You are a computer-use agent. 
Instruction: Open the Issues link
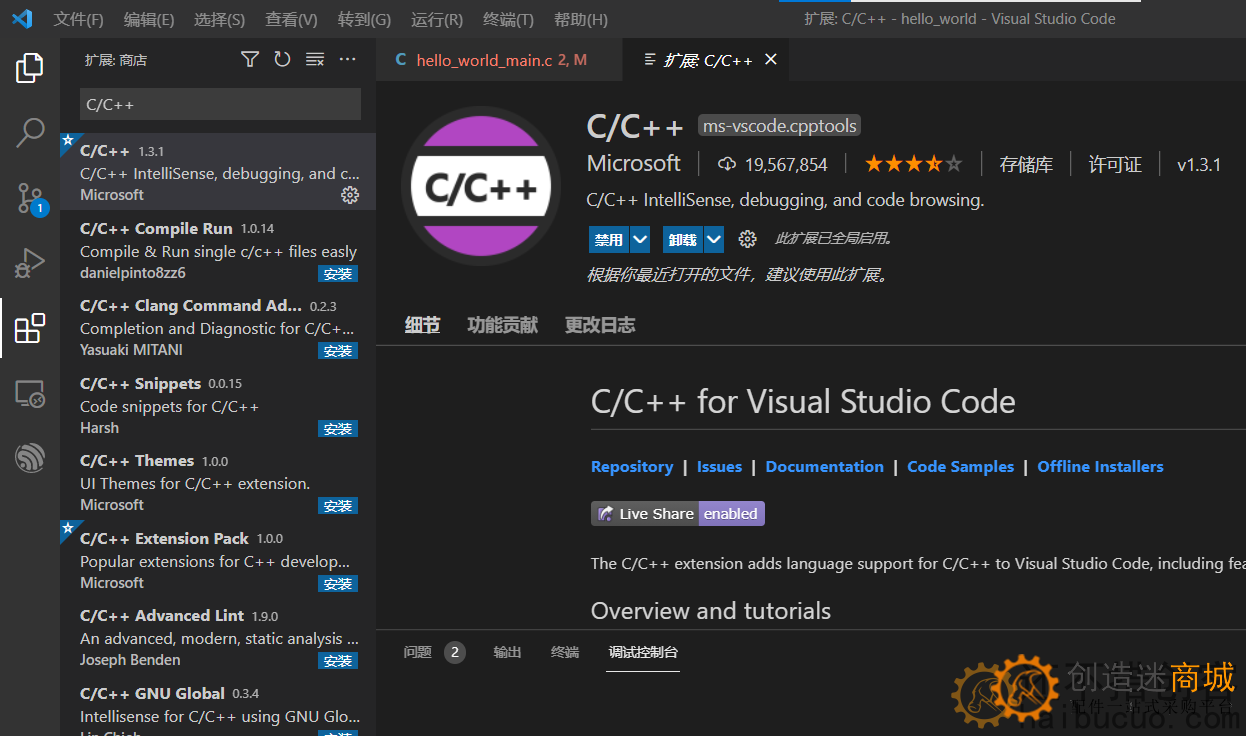pos(719,466)
